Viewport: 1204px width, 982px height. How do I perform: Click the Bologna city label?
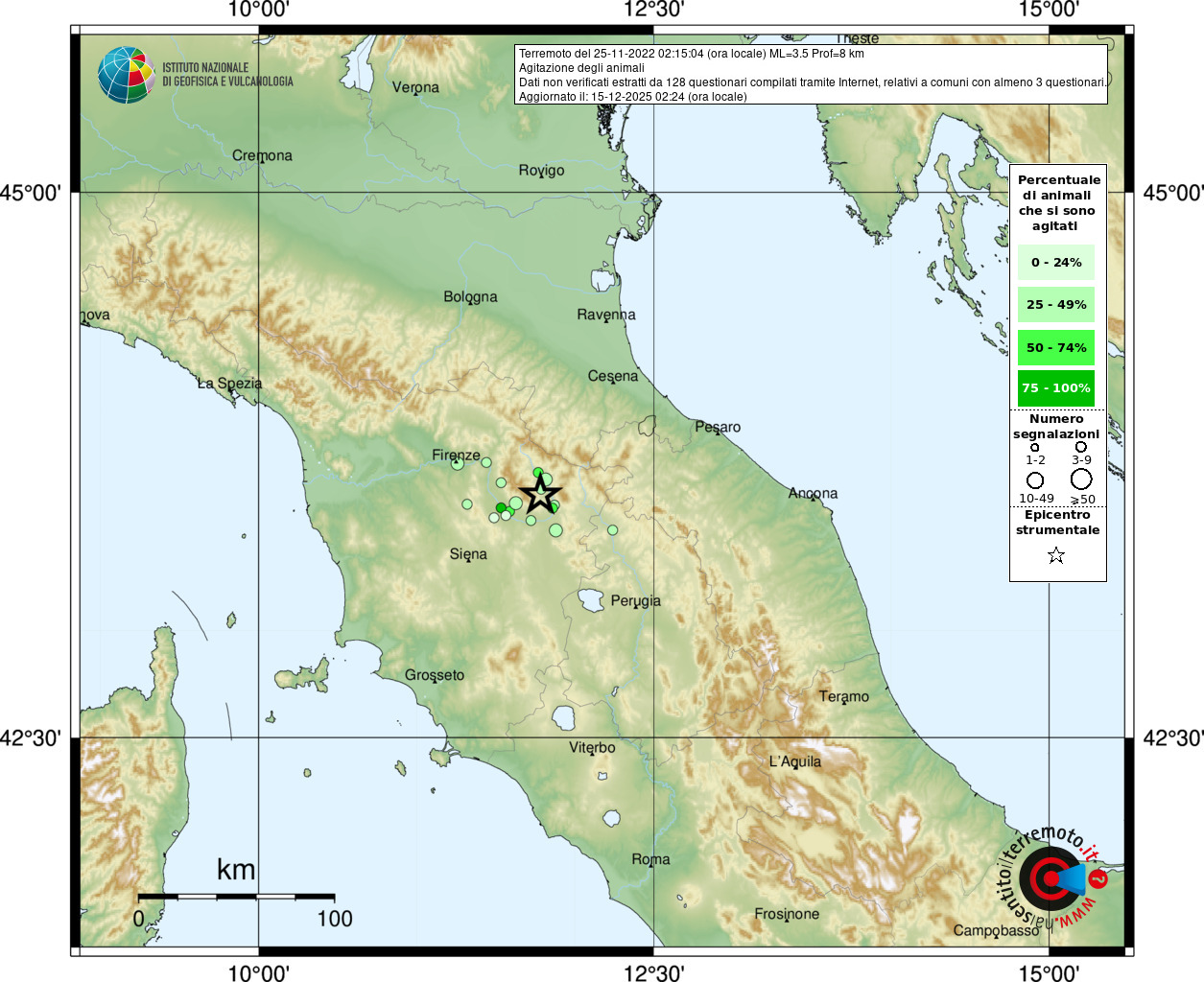click(470, 297)
